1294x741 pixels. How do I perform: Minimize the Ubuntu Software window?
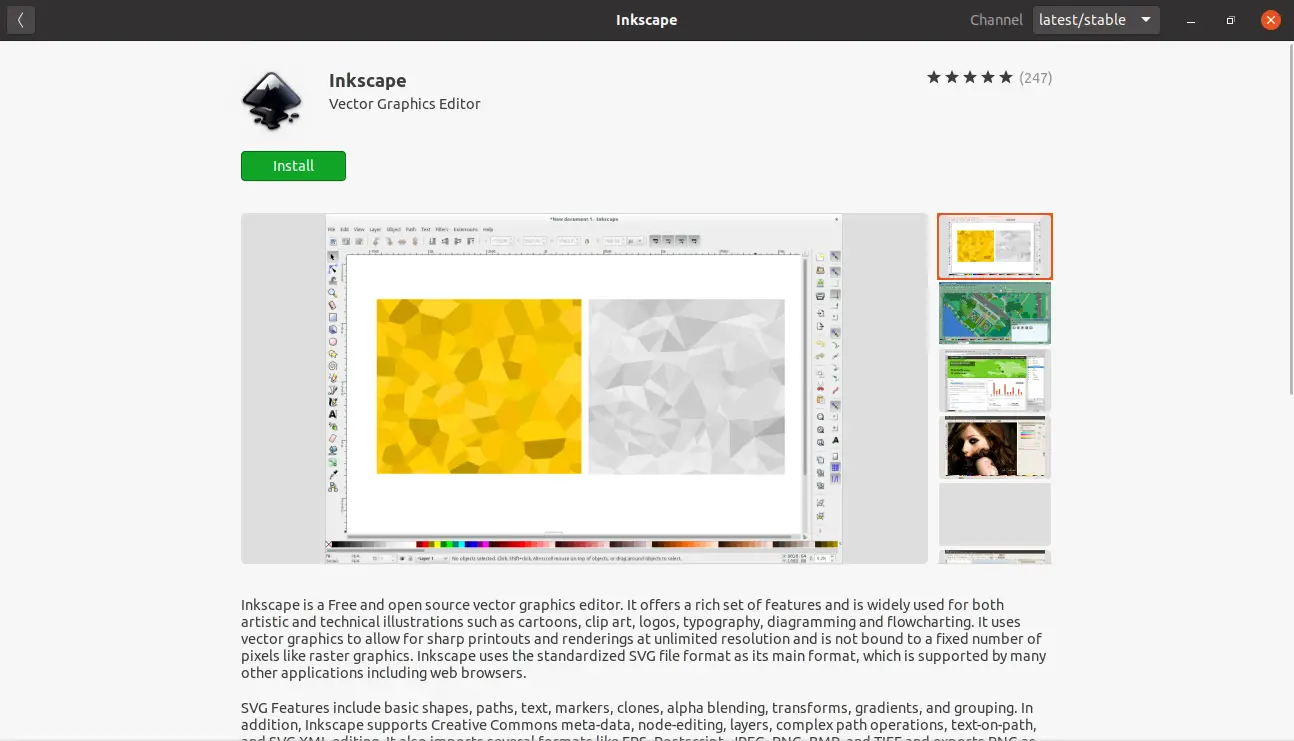click(1190, 20)
